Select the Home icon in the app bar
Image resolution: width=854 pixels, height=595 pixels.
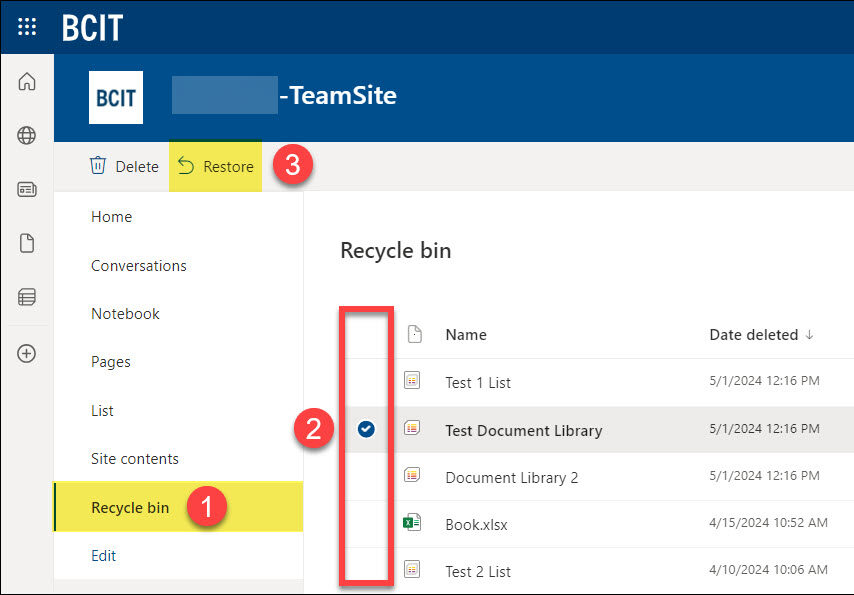(27, 82)
